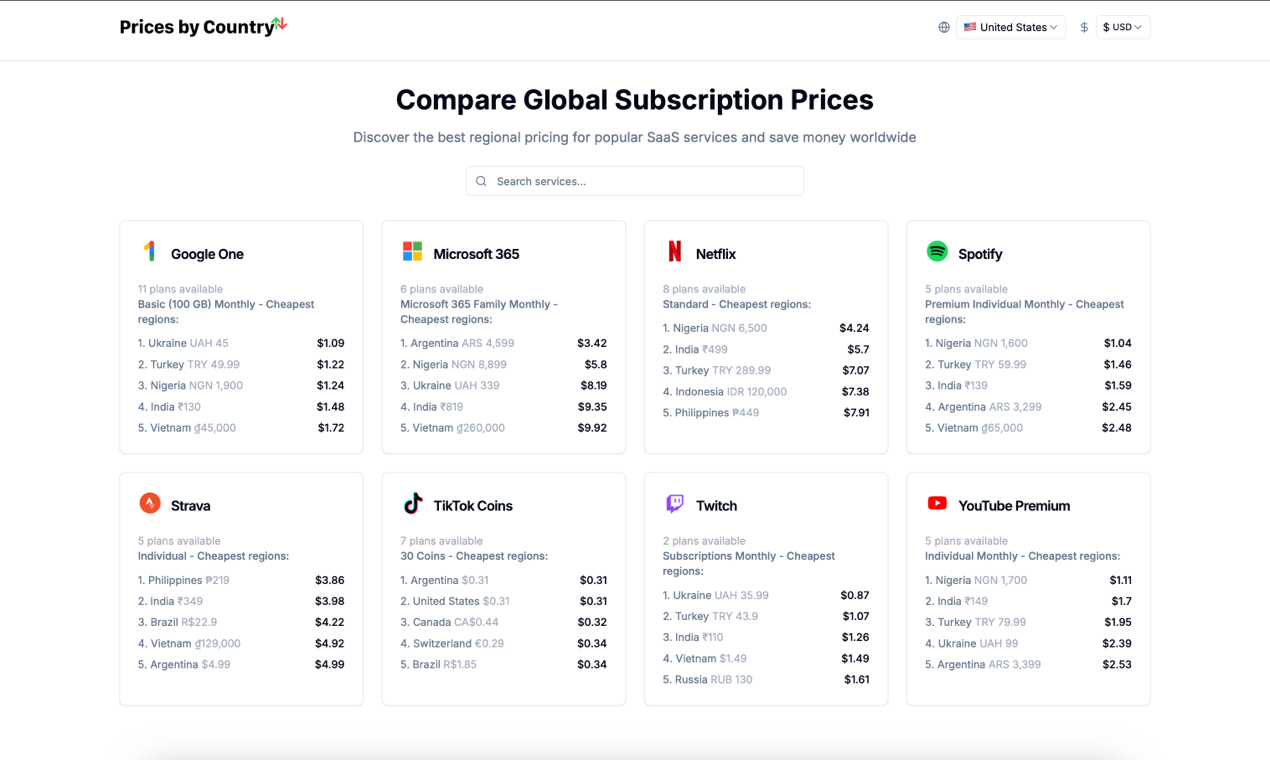Image resolution: width=1270 pixels, height=760 pixels.
Task: Click the Strava icon
Action: pyautogui.click(x=151, y=505)
